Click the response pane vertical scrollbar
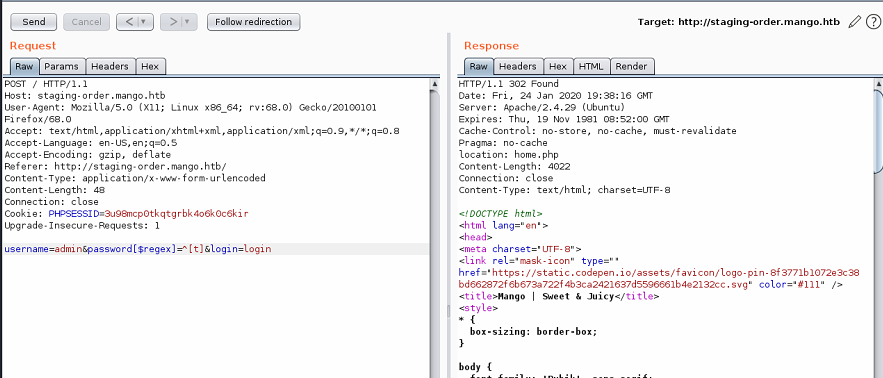This screenshot has height=378, width=883. click(x=878, y=225)
